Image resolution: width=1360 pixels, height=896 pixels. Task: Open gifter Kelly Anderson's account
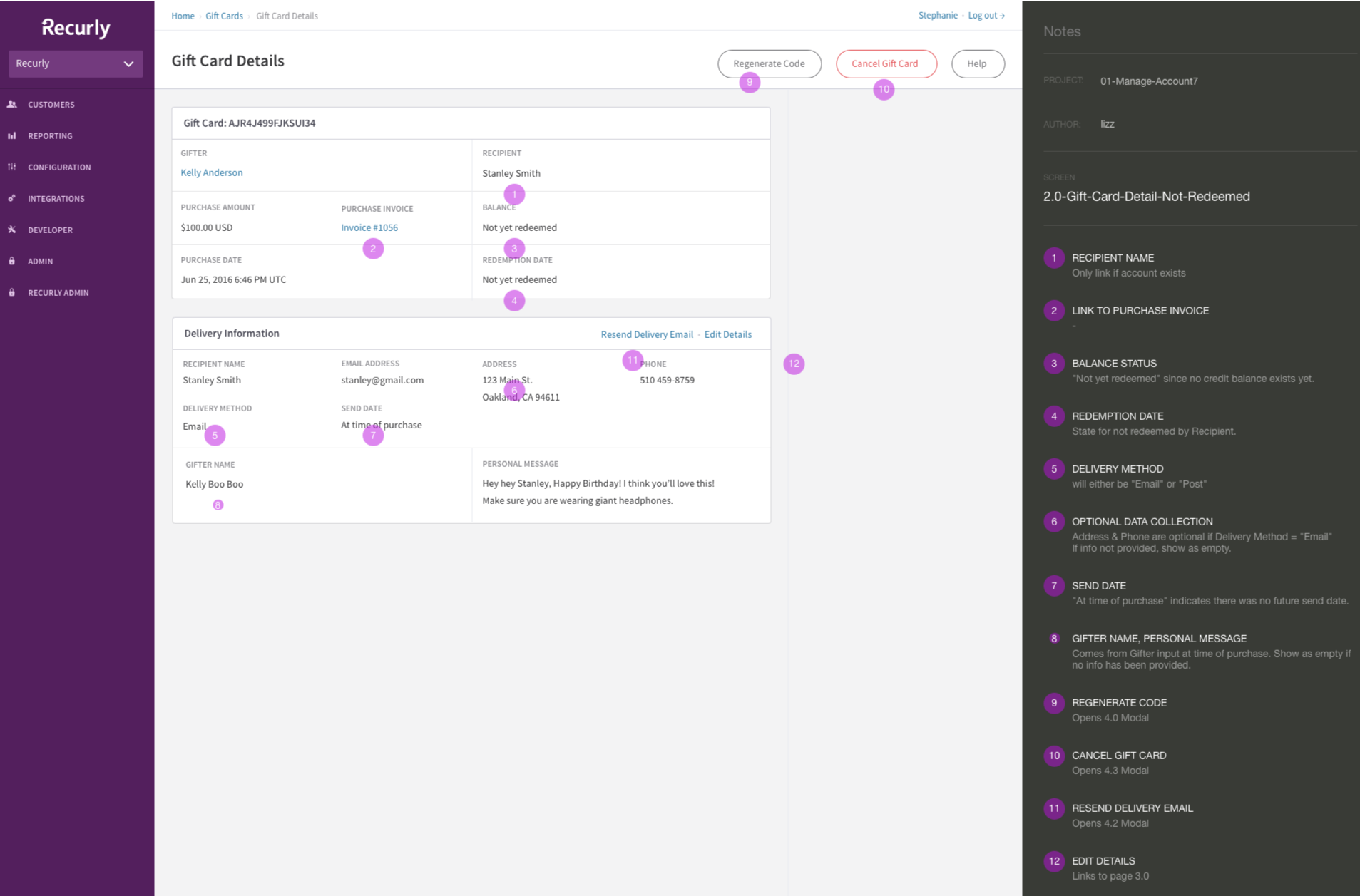212,172
